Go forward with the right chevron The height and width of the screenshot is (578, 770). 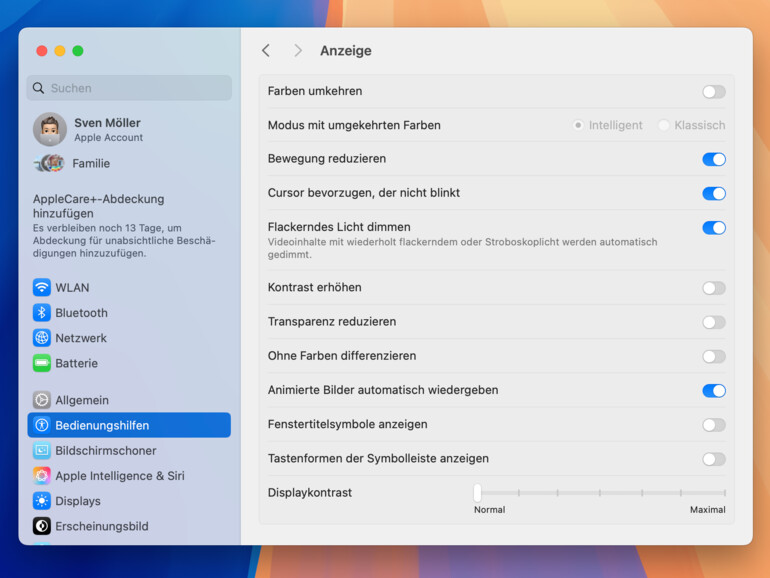[298, 50]
